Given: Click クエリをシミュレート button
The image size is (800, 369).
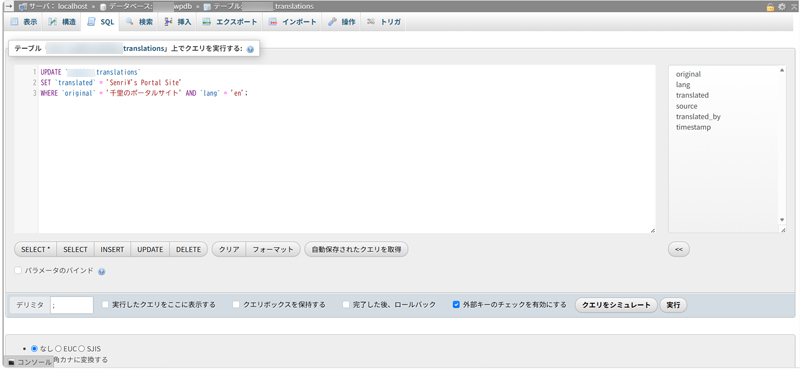Looking at the screenshot, I should pyautogui.click(x=616, y=305).
